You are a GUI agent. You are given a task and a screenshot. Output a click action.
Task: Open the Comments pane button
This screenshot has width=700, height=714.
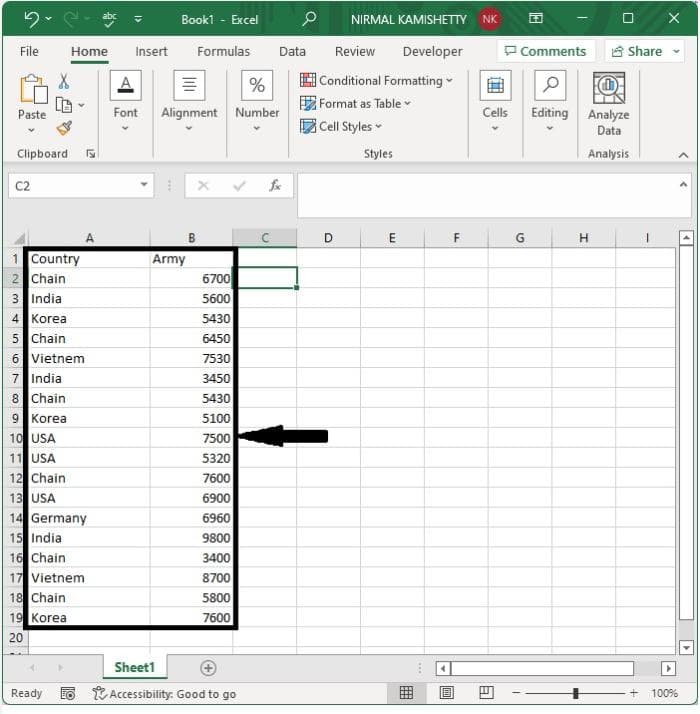click(x=546, y=51)
